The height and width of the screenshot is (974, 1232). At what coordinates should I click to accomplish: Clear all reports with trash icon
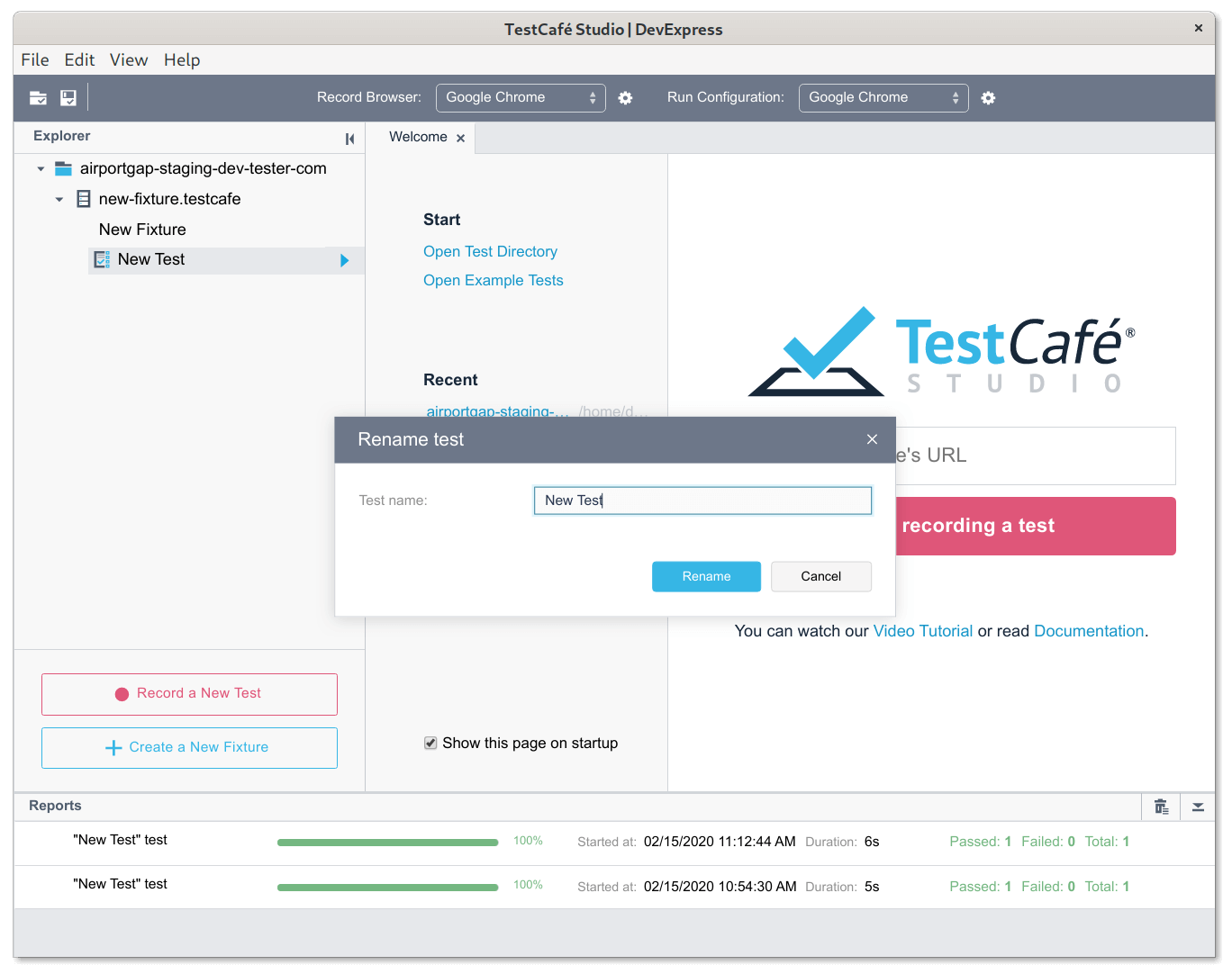tap(1162, 807)
